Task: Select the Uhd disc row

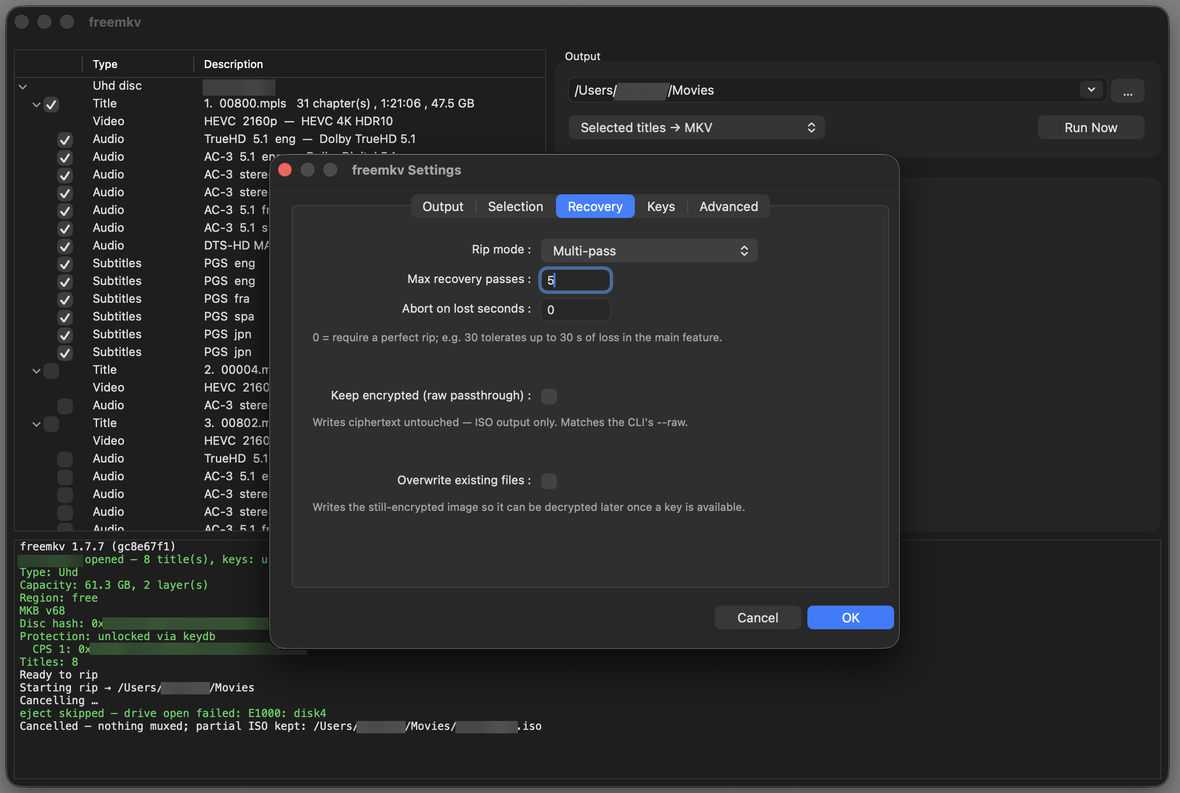Action: (x=280, y=86)
